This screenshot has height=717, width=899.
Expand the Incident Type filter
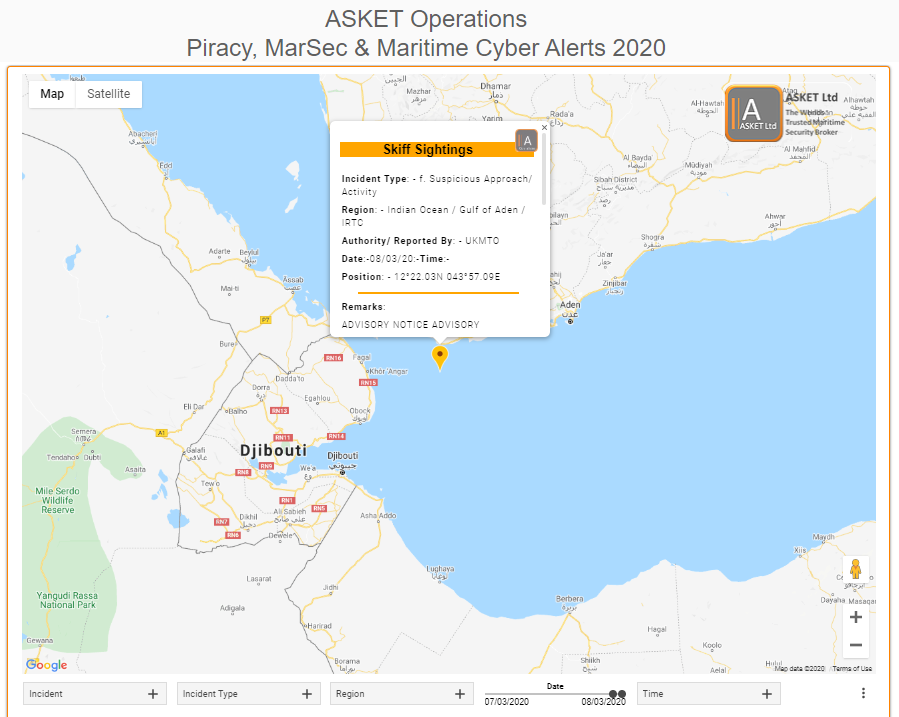(x=249, y=694)
